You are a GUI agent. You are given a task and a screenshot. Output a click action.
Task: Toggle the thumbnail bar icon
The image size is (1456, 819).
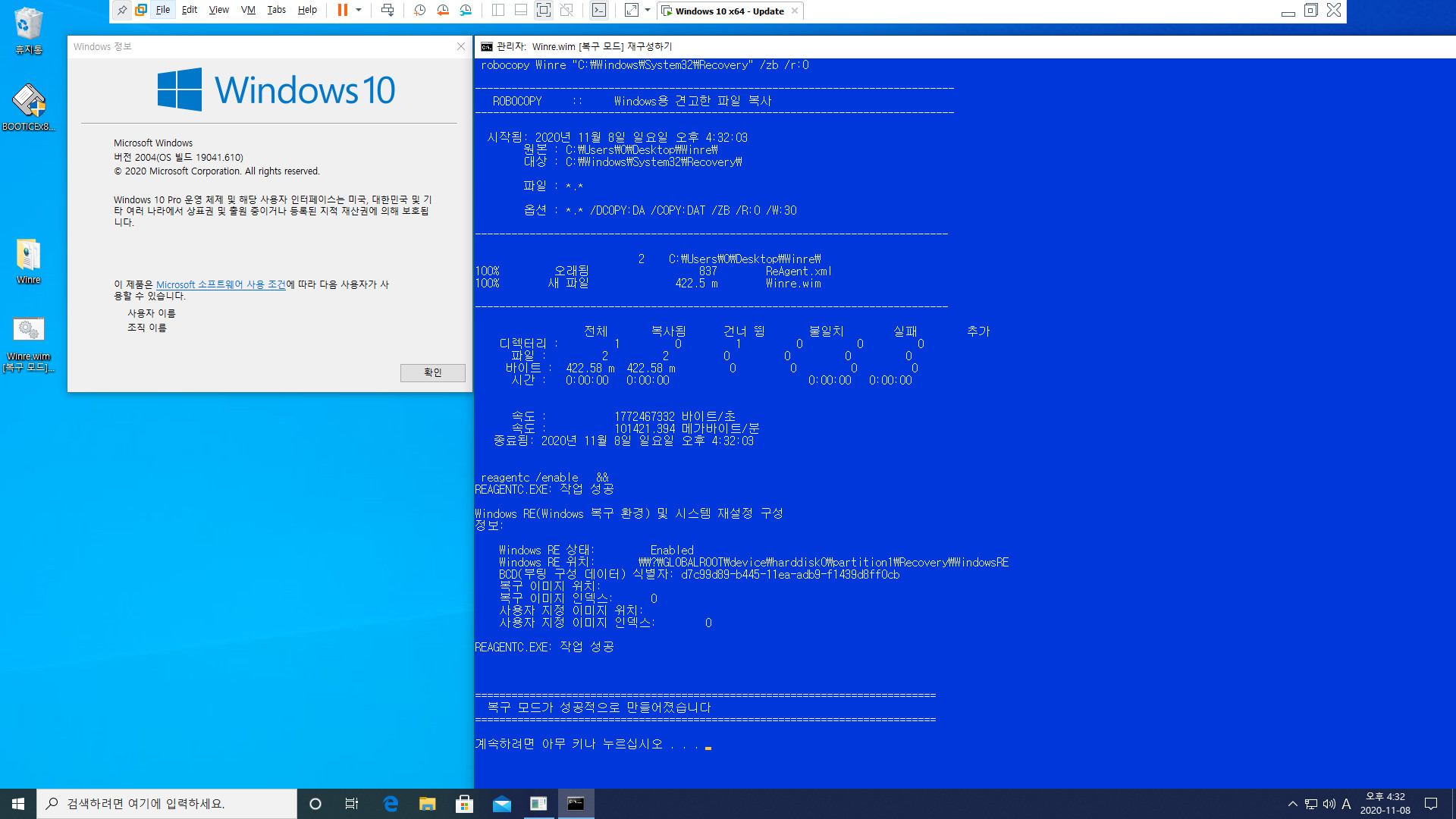click(521, 11)
